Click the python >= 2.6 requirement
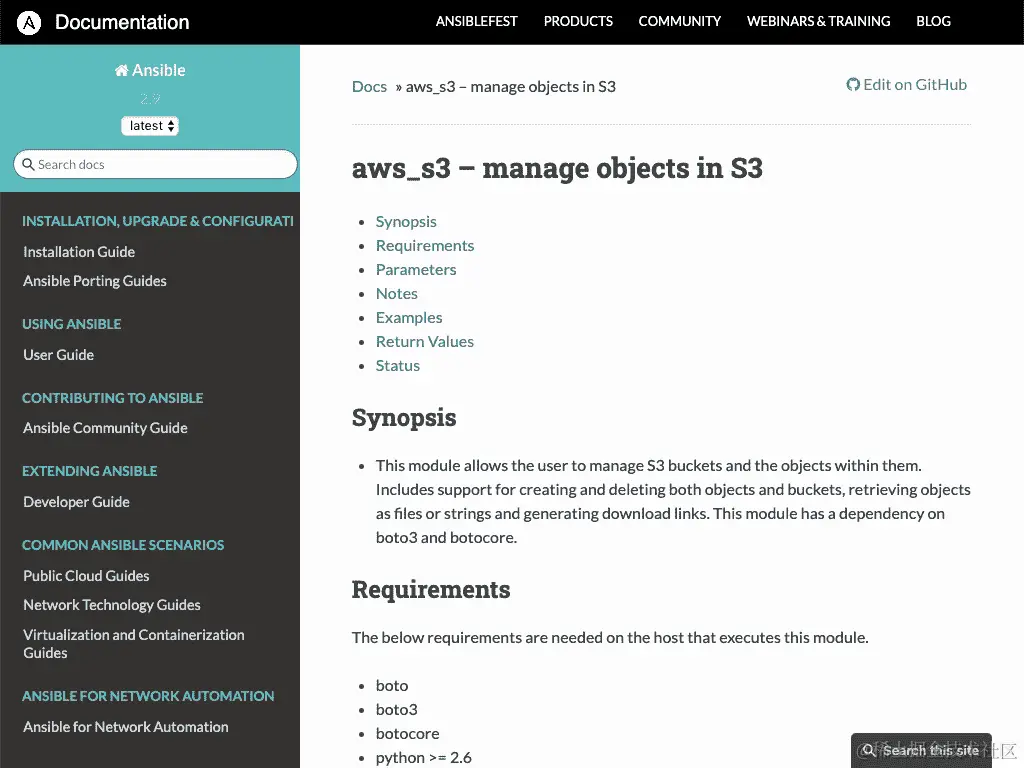Image resolution: width=1024 pixels, height=768 pixels. point(423,758)
